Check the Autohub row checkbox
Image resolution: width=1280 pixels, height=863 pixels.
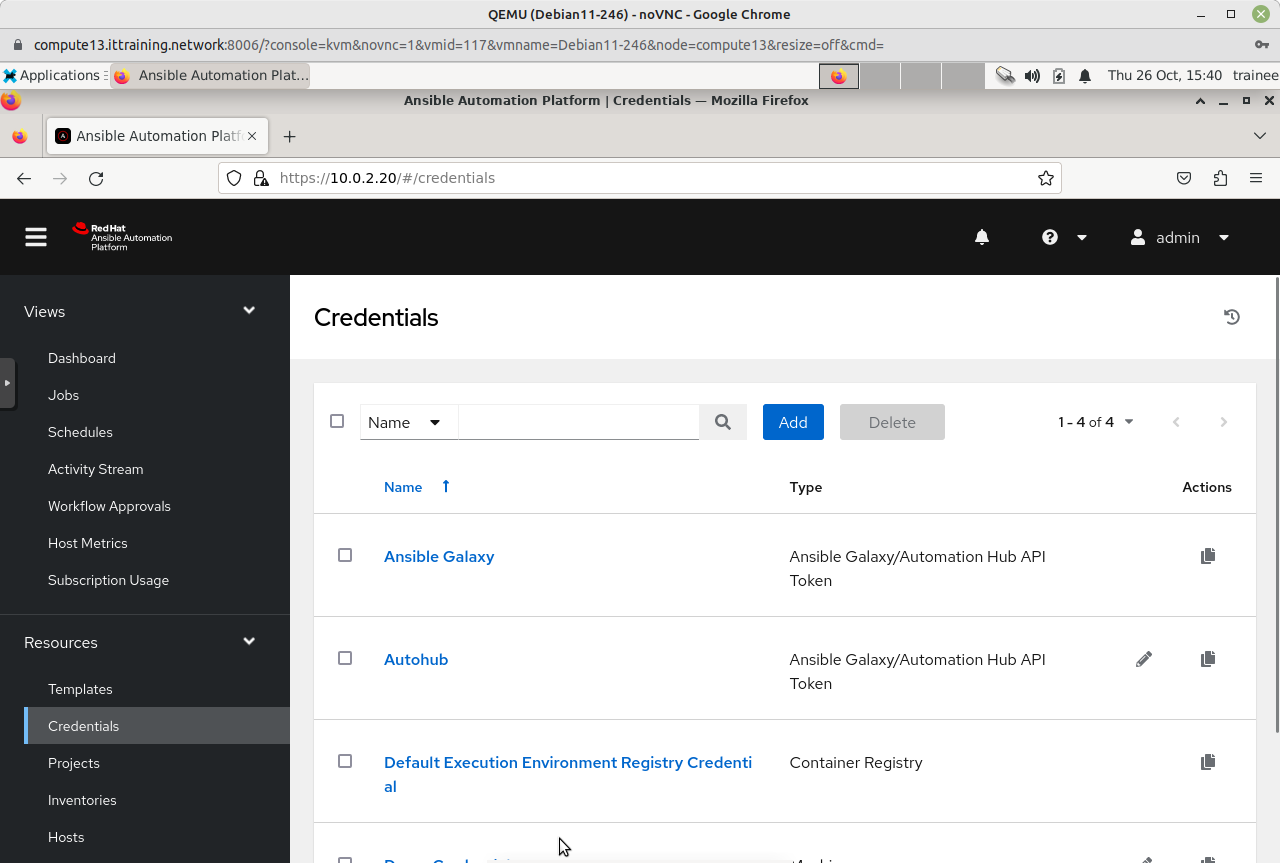coord(345,658)
